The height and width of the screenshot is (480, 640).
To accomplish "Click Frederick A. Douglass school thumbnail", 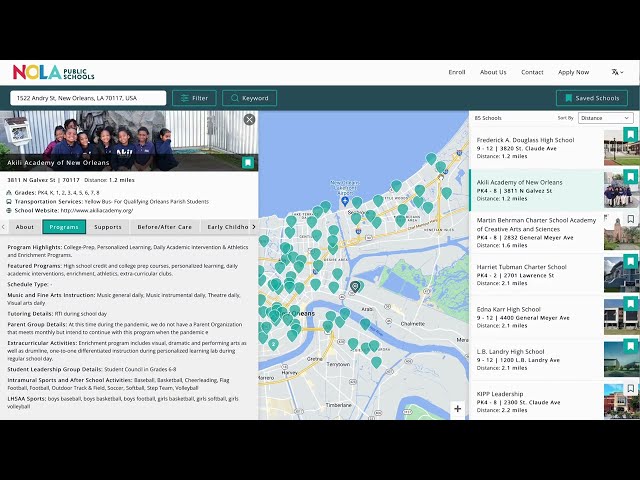I will (621, 148).
